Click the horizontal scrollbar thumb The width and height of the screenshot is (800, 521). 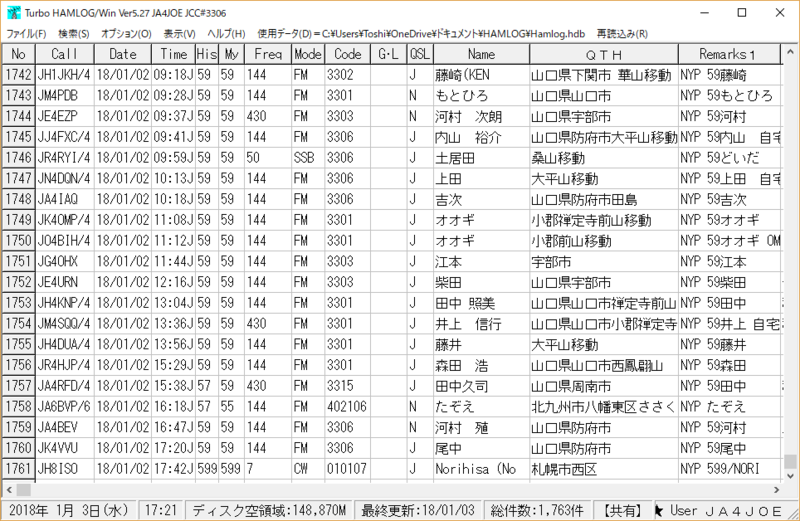(x=23, y=490)
